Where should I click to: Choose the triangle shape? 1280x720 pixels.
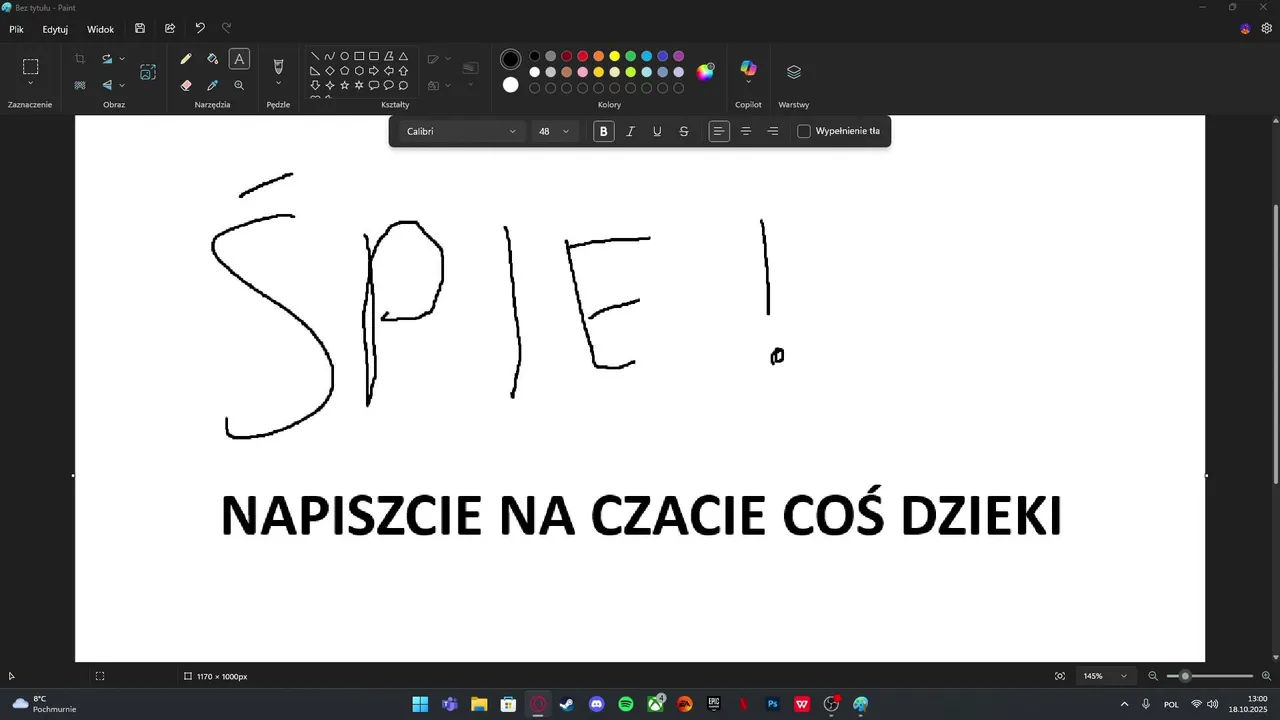(x=403, y=56)
